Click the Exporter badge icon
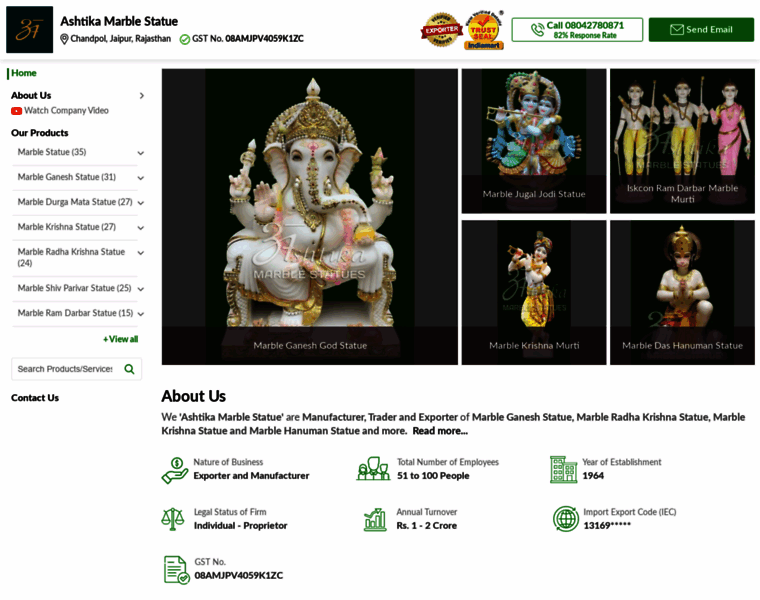760x600 pixels. [440, 30]
